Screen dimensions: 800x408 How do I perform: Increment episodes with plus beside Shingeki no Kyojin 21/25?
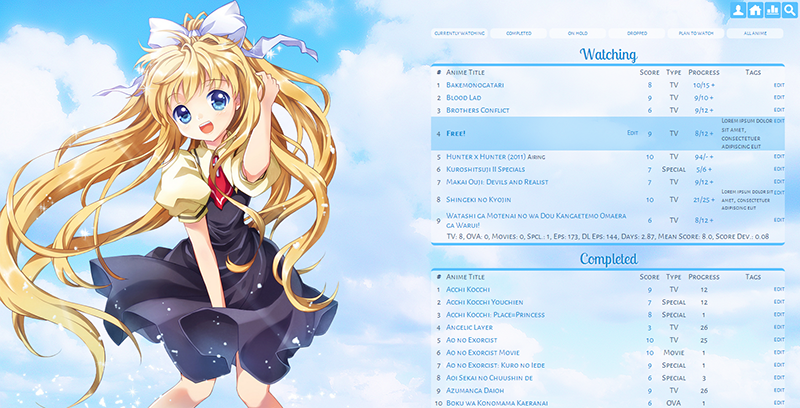(x=712, y=200)
